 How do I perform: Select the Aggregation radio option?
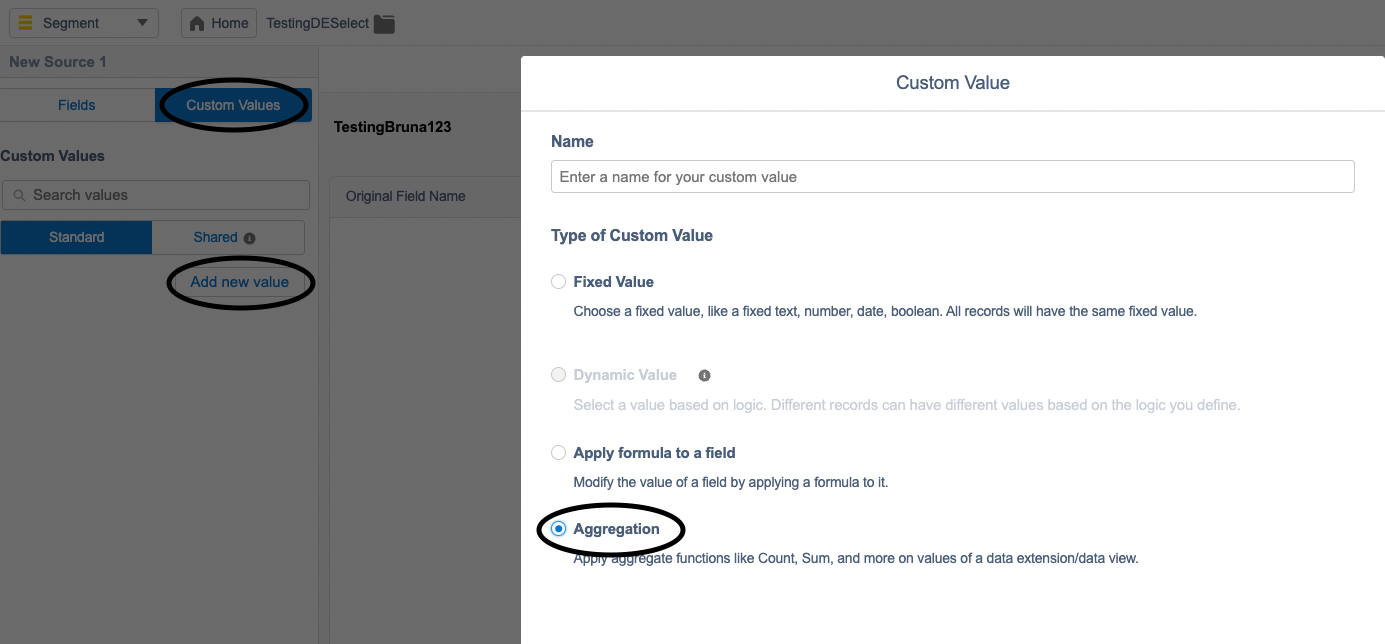559,529
